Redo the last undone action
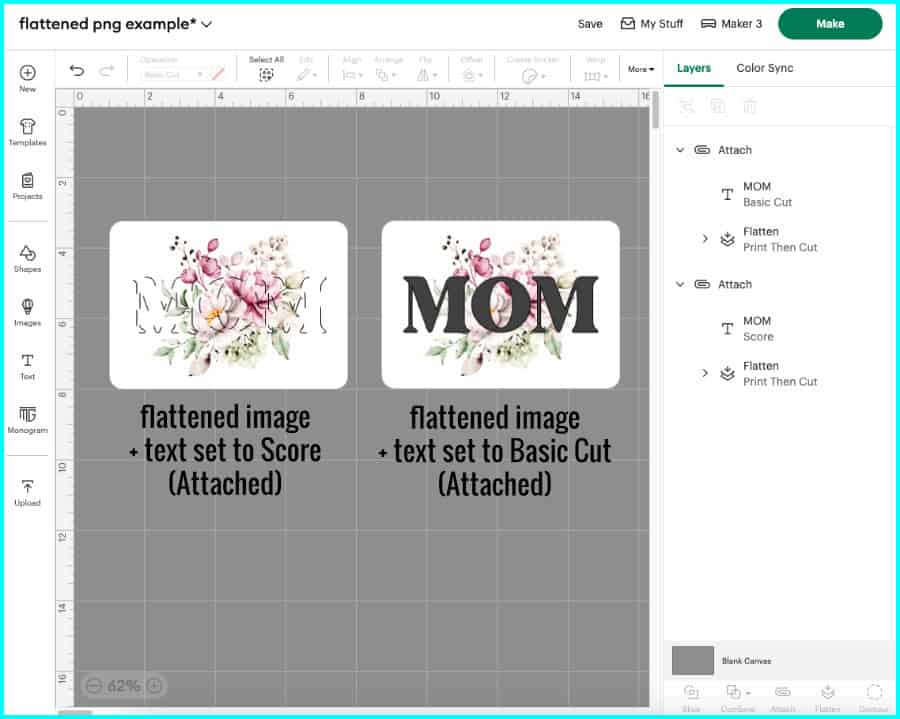The height and width of the screenshot is (719, 900). [107, 71]
